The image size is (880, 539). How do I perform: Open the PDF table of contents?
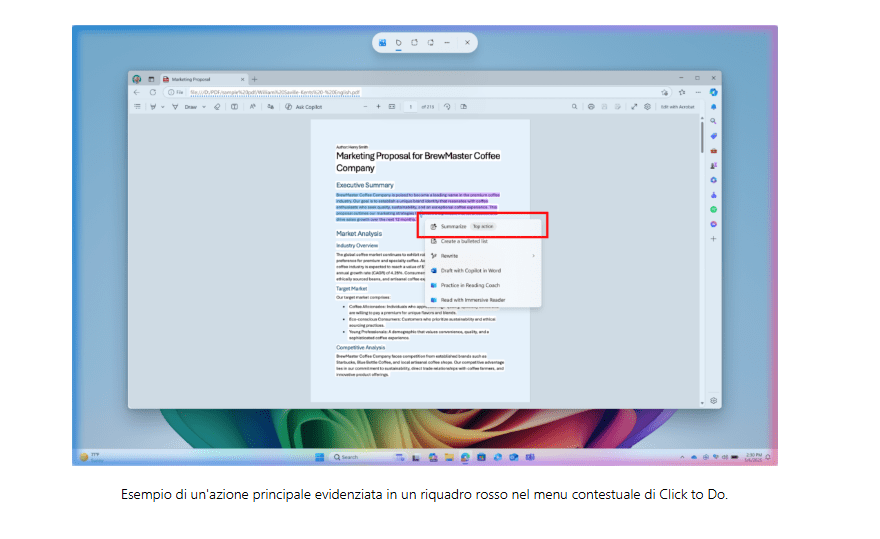click(138, 107)
